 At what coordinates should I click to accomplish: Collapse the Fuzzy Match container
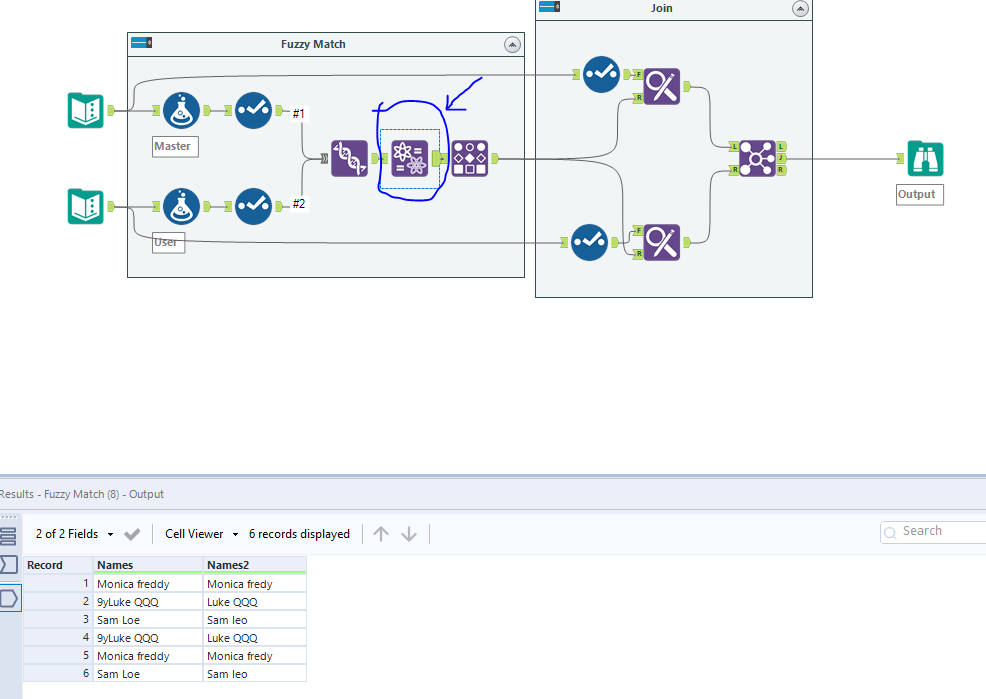pyautogui.click(x=512, y=45)
